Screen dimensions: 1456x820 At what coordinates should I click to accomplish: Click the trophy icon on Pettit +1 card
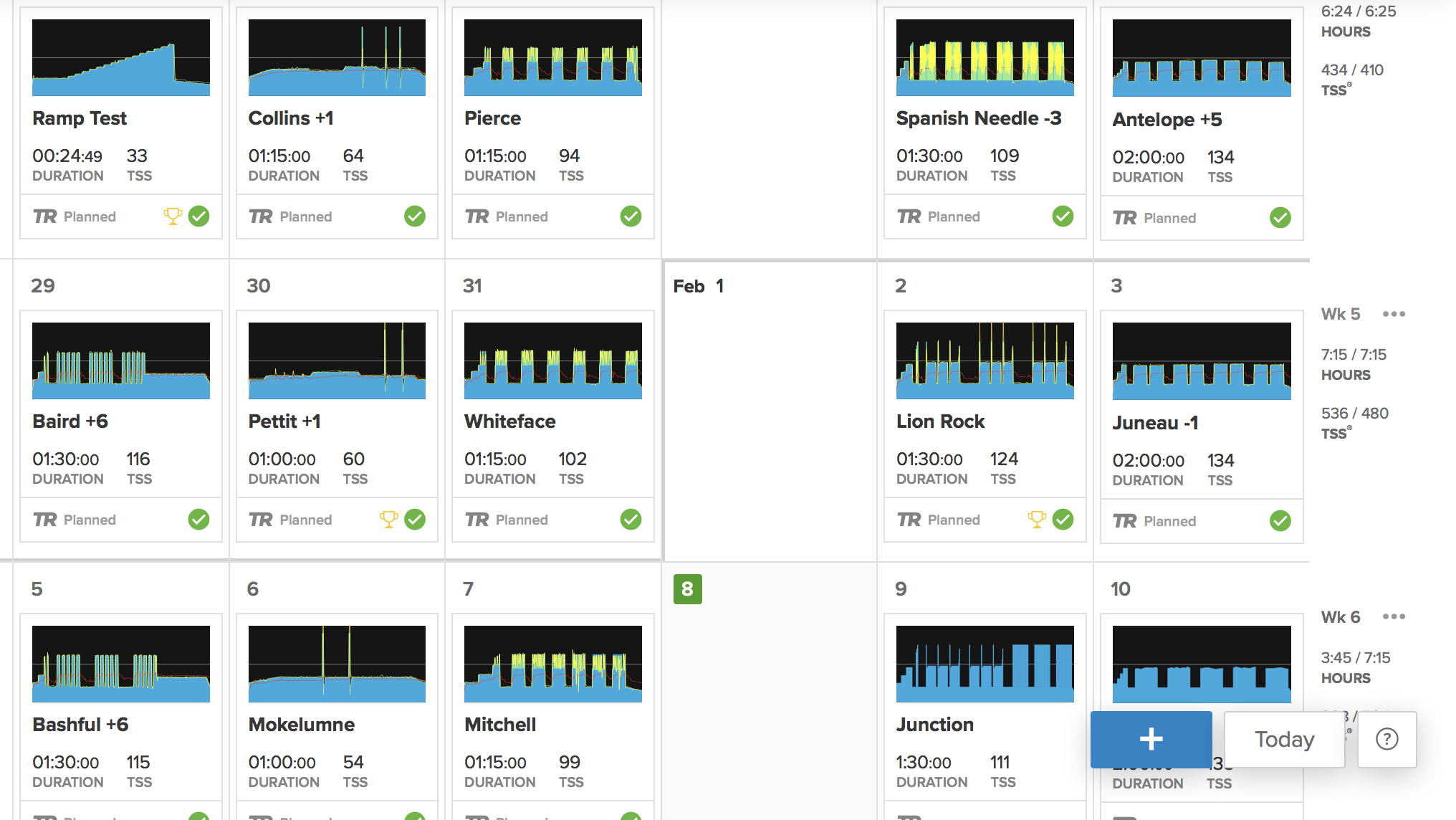(388, 519)
